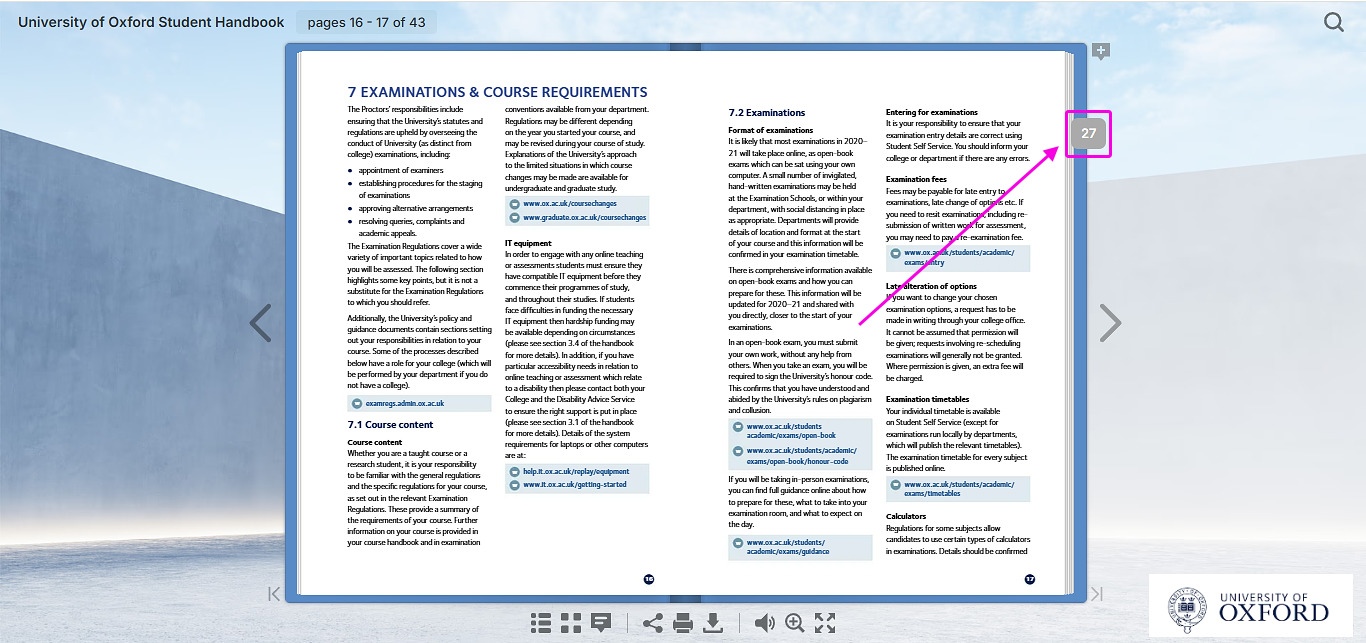This screenshot has height=643, width=1366.
Task: Click the pages 16 - 17 of 43 field
Action: (366, 22)
